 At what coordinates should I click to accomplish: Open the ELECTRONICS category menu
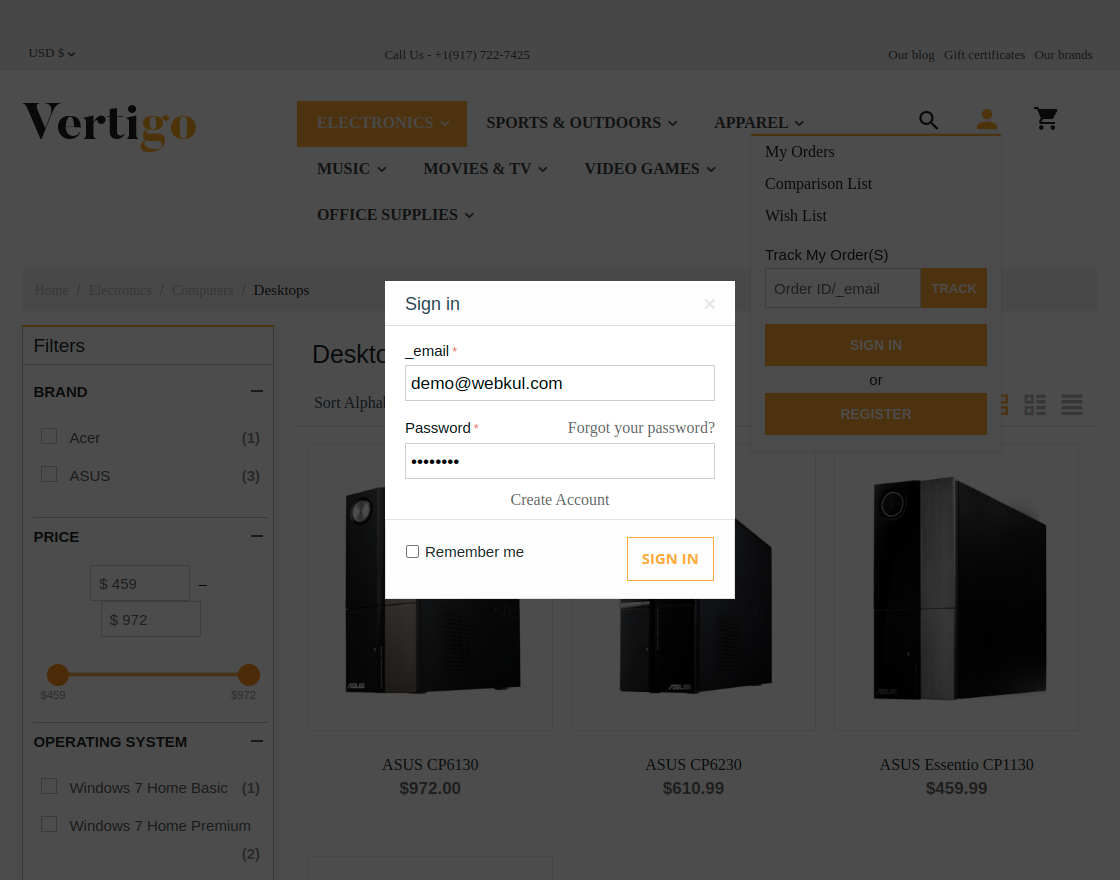point(381,122)
